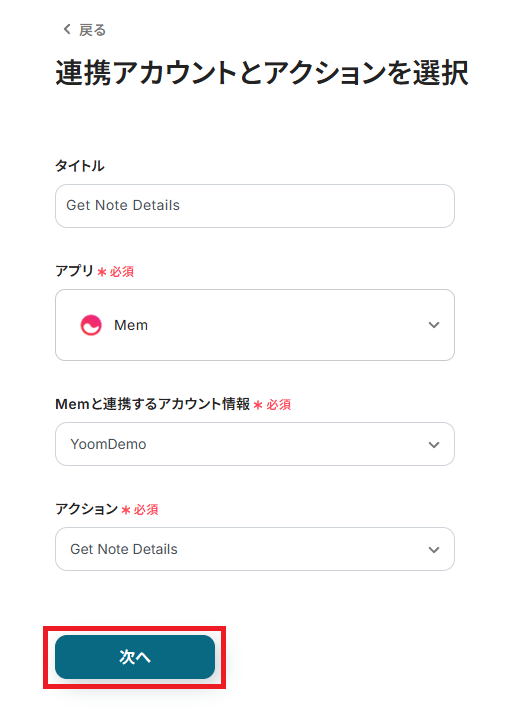Screen dimensions: 526x711
Task: Click the アクション field label
Action: [87, 509]
